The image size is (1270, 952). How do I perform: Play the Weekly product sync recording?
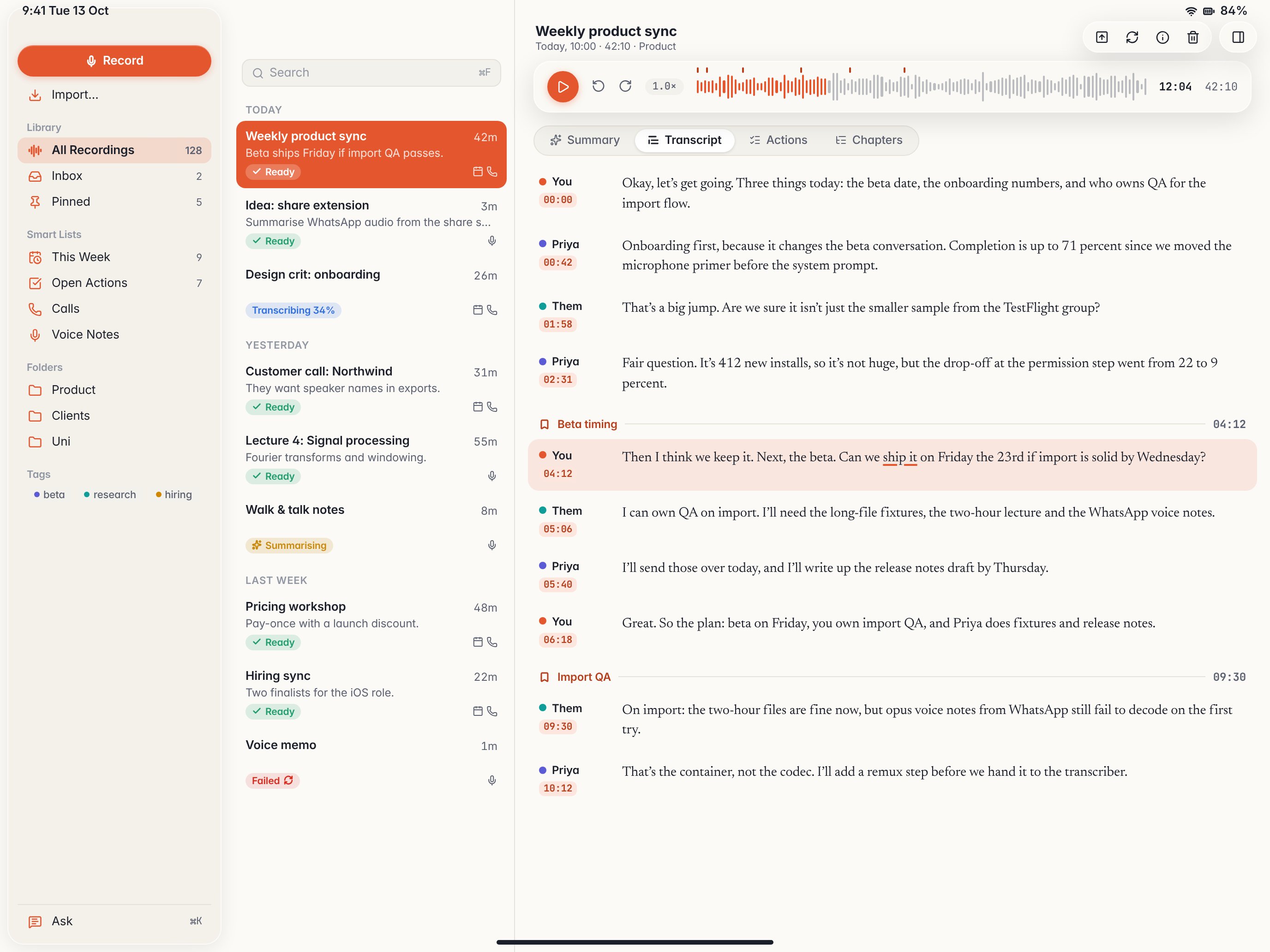click(x=562, y=87)
